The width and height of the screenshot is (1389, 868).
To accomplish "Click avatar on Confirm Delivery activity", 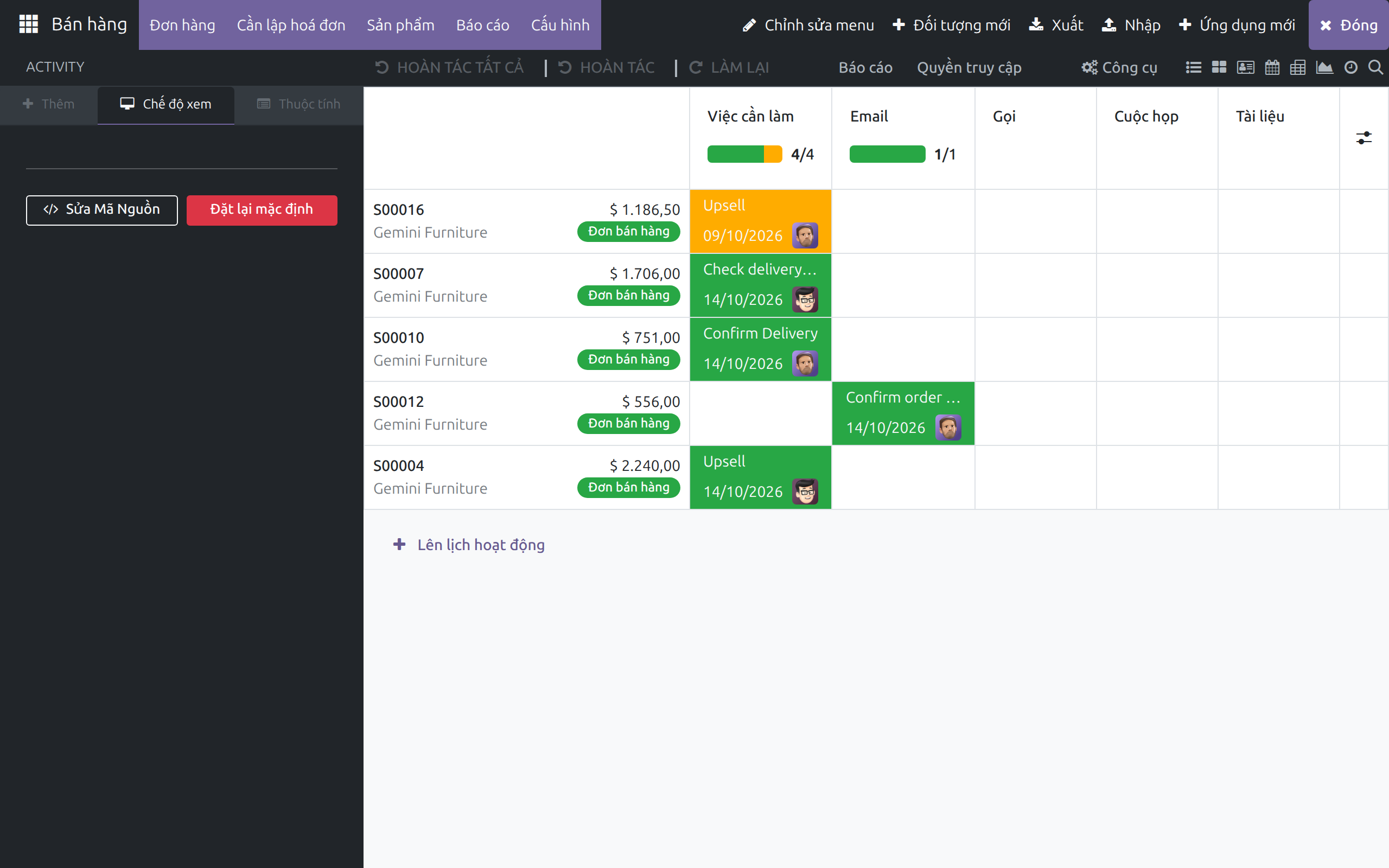I will (x=805, y=363).
